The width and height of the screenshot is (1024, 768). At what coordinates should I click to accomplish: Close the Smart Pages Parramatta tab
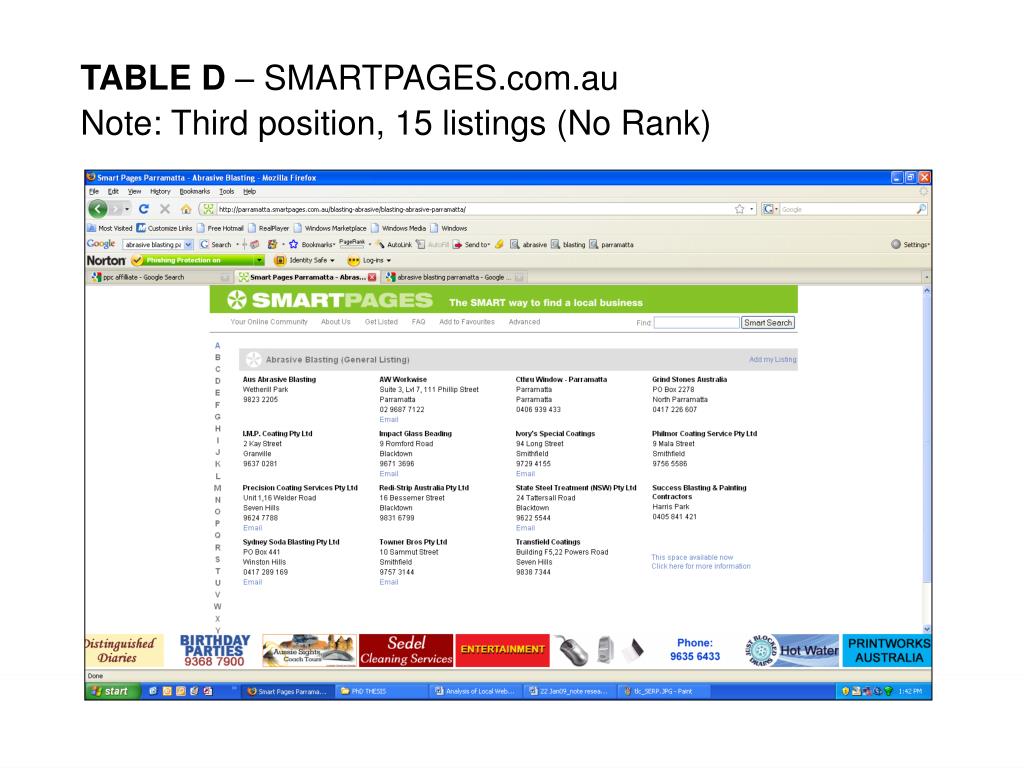pyautogui.click(x=372, y=277)
